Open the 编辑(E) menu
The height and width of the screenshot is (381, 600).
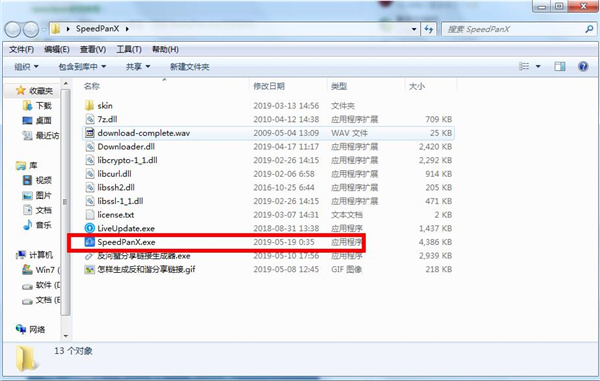[x=57, y=49]
